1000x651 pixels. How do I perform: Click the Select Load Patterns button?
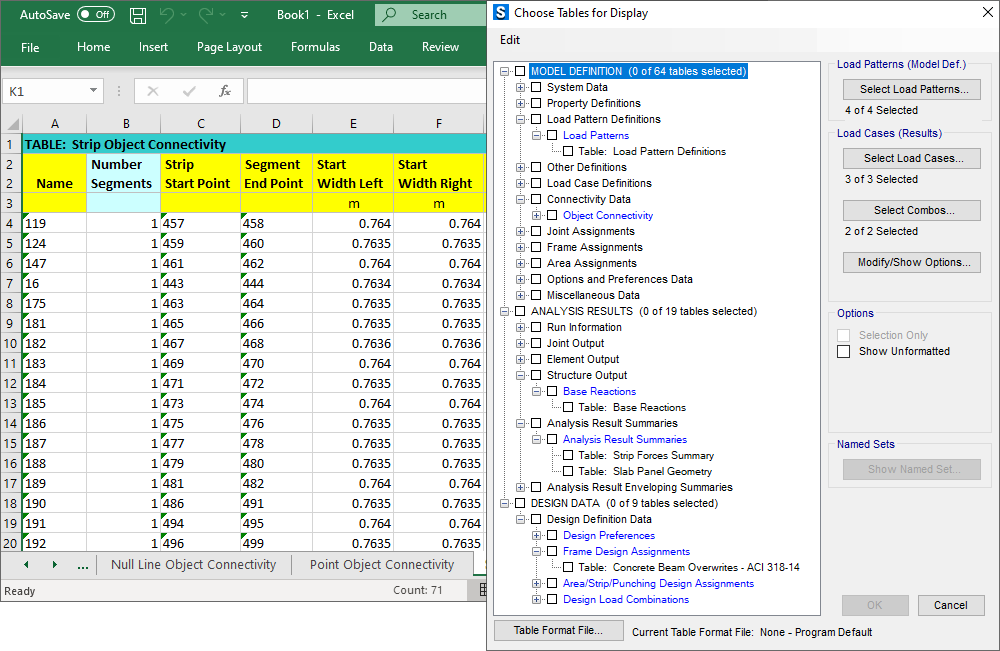click(912, 89)
